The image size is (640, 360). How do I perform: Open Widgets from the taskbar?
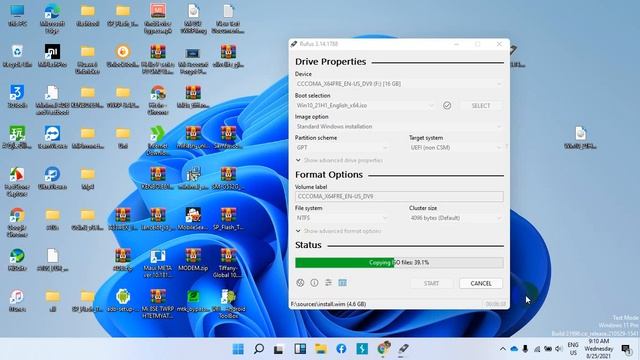pyautogui.click(x=300, y=349)
